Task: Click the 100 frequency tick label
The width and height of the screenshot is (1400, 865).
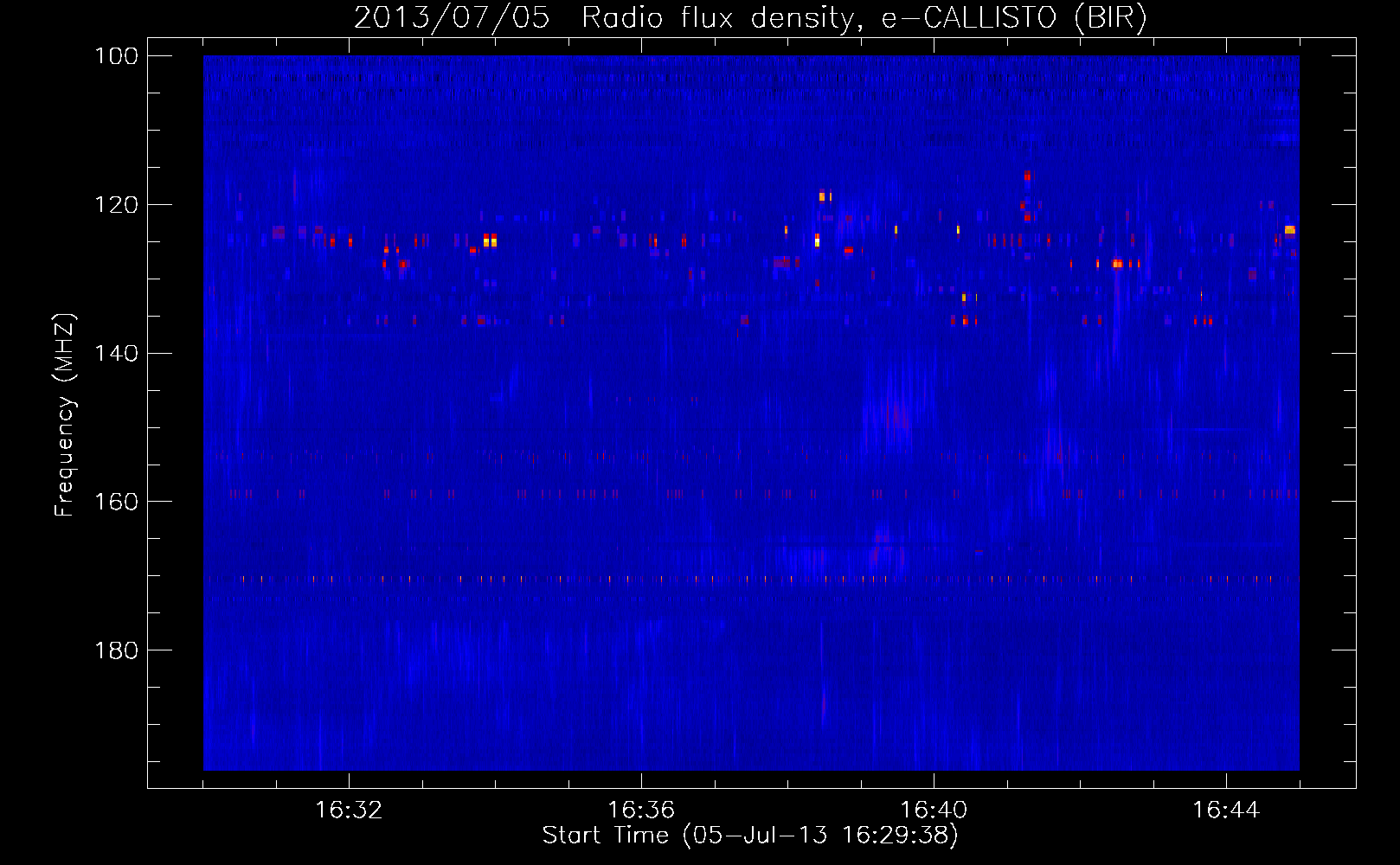Action: 115,56
